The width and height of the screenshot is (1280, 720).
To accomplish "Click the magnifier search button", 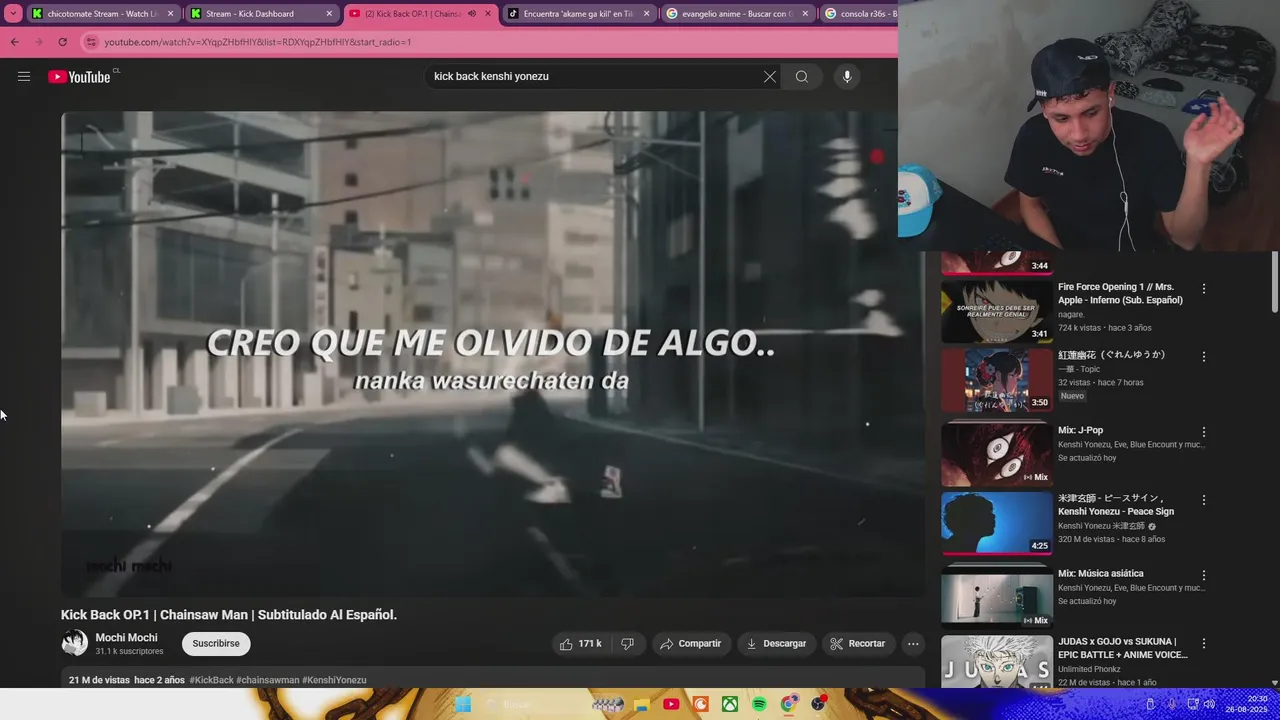I will click(x=802, y=77).
